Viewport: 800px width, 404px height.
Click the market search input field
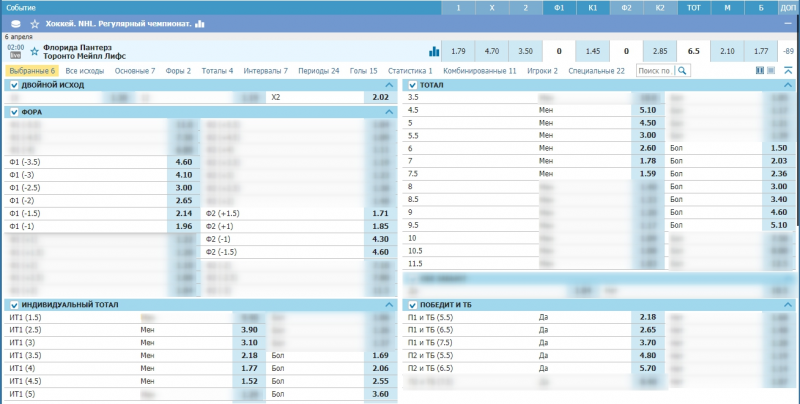click(655, 71)
